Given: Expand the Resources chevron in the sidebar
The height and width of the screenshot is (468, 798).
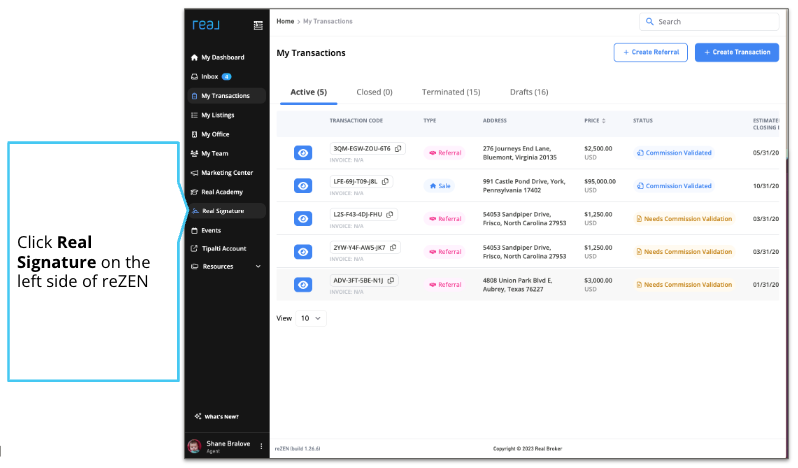Looking at the screenshot, I should [258, 267].
